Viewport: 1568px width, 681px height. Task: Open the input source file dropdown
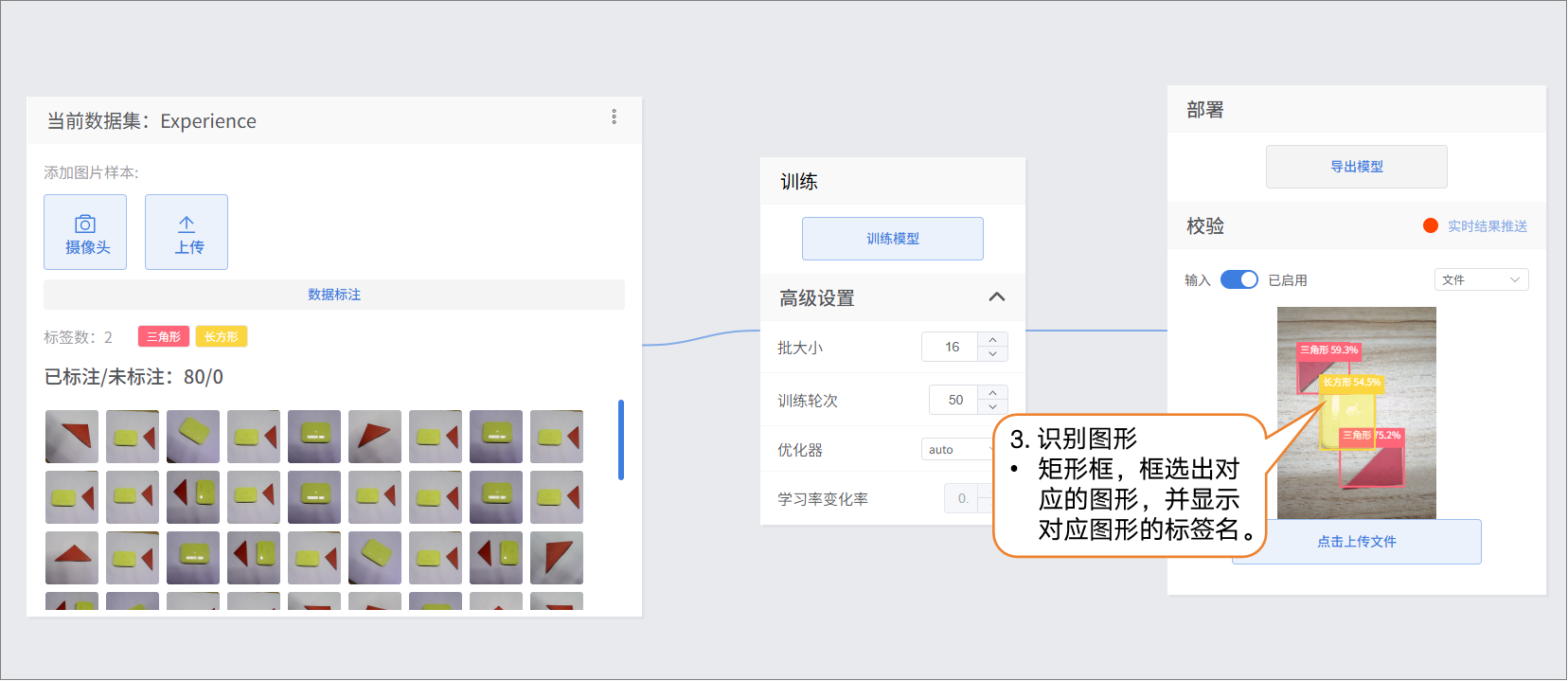point(1481,279)
